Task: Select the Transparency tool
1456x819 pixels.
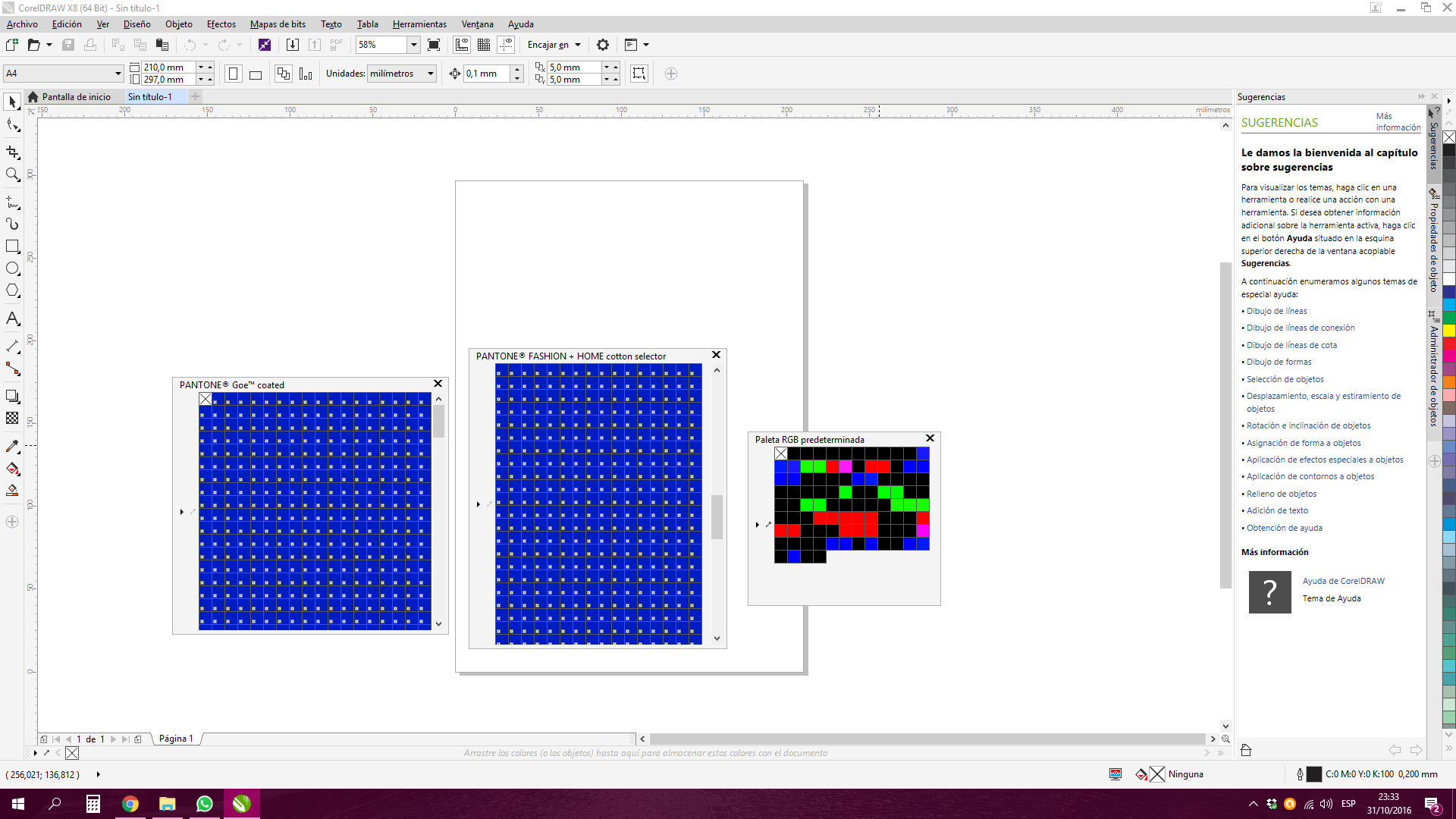Action: (x=12, y=418)
